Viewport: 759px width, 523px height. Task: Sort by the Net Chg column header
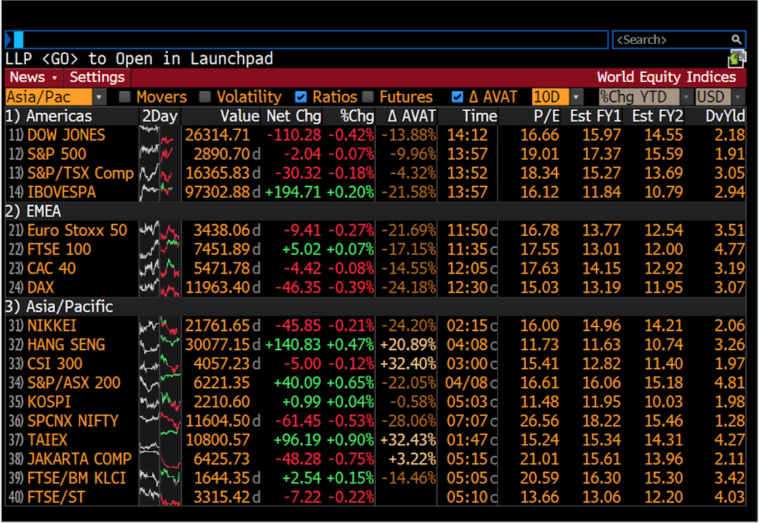pyautogui.click(x=294, y=116)
